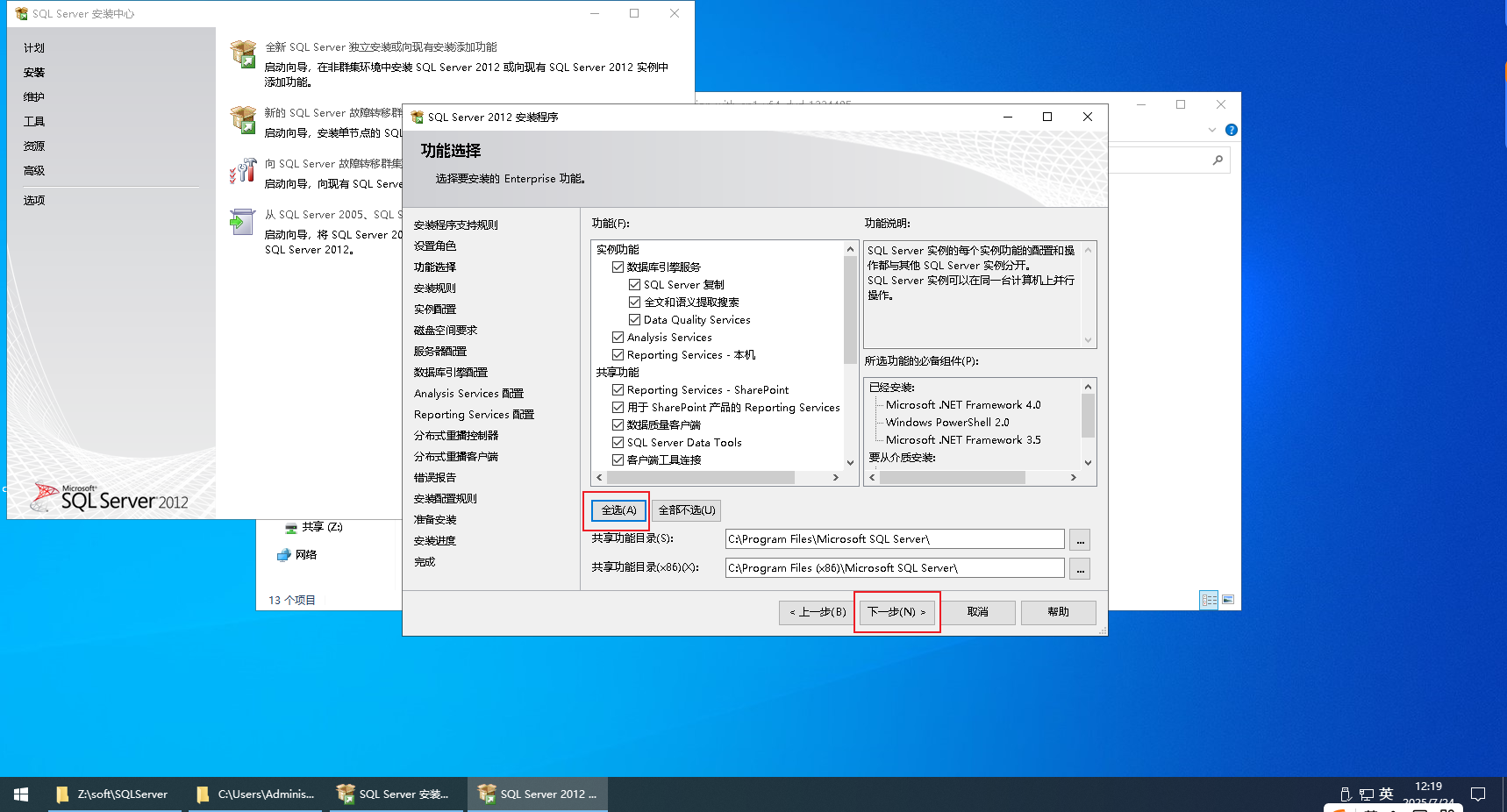The width and height of the screenshot is (1507, 812).
Task: Uncheck 客户端工具连接 feature
Action: (x=618, y=460)
